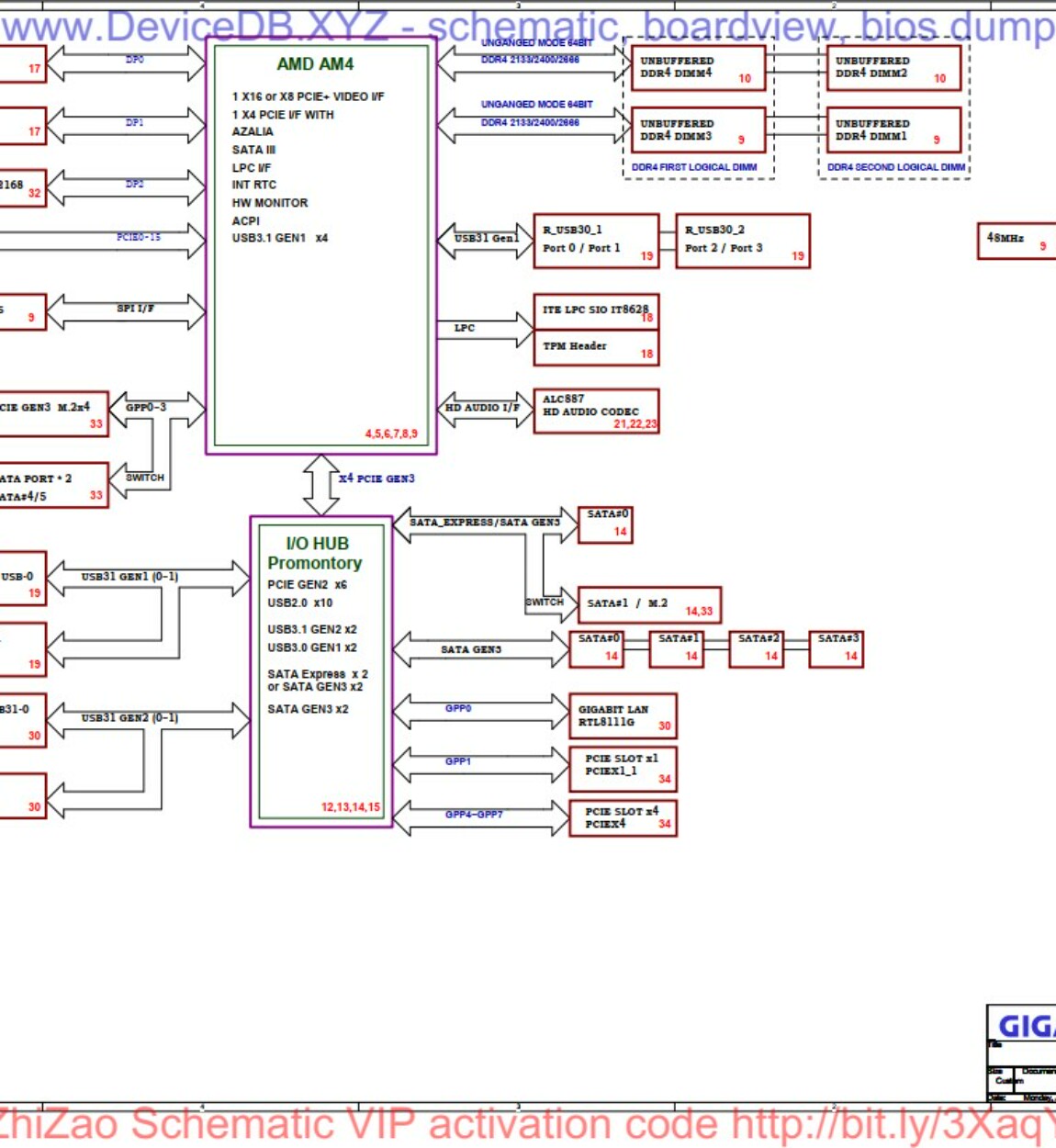1056x1148 pixels.
Task: Click the 'LPC I/F' feature text
Action: pos(251,168)
